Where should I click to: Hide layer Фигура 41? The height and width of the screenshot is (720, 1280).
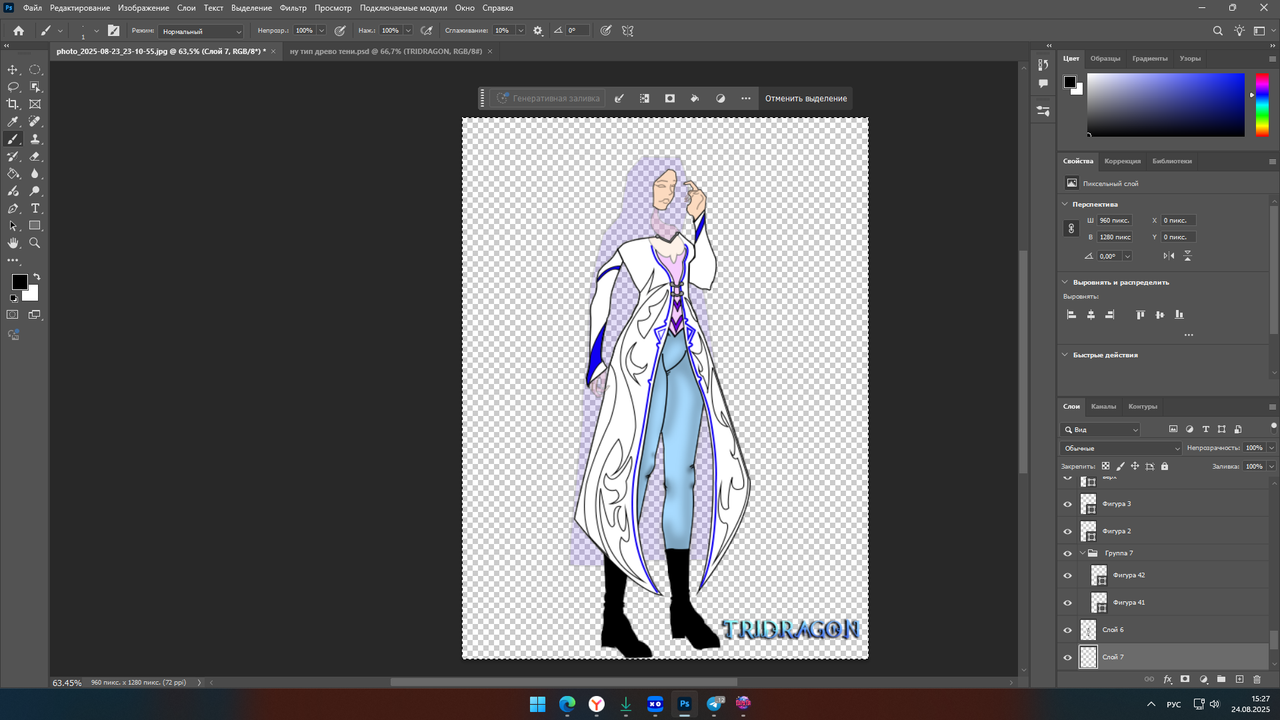pyautogui.click(x=1067, y=603)
